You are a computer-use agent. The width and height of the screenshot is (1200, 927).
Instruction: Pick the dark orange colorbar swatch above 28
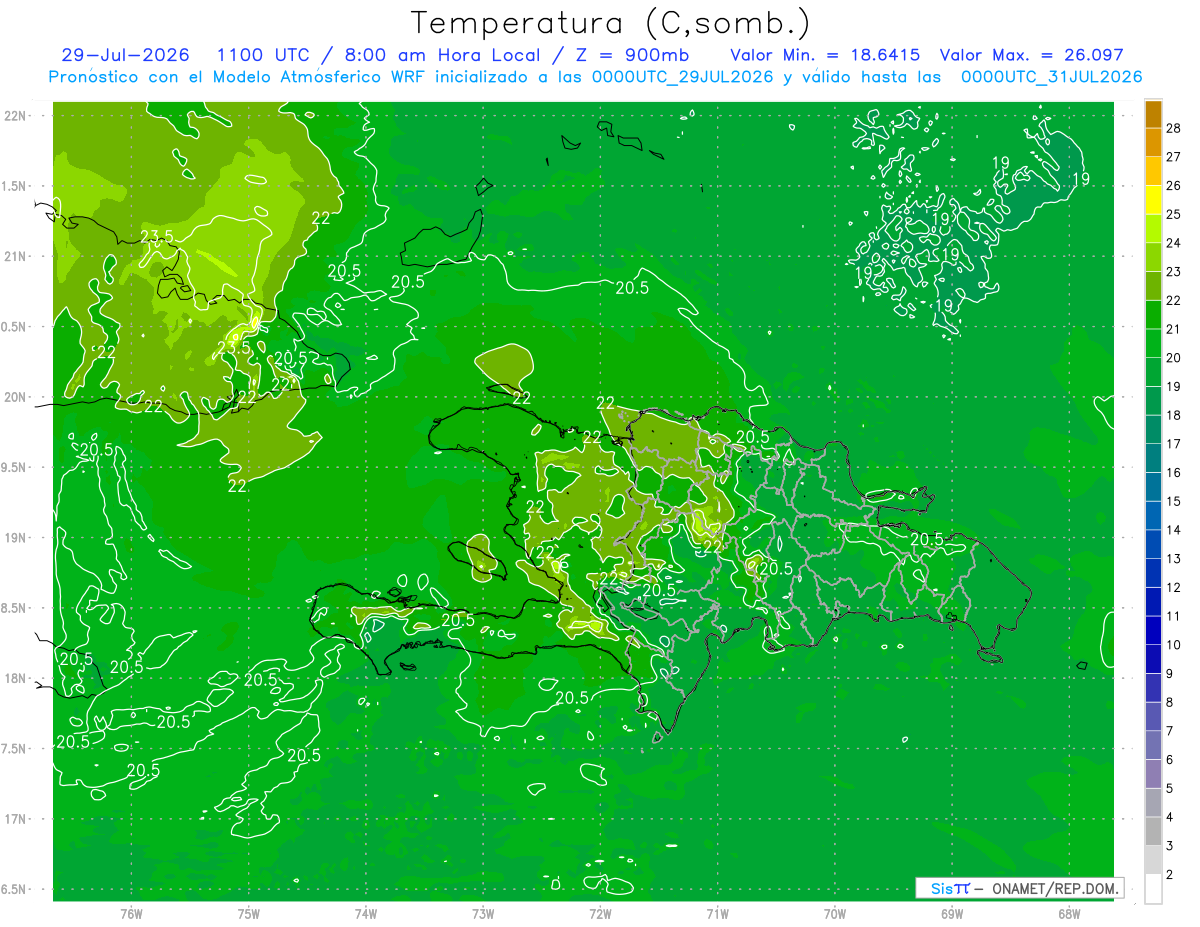(x=1153, y=114)
